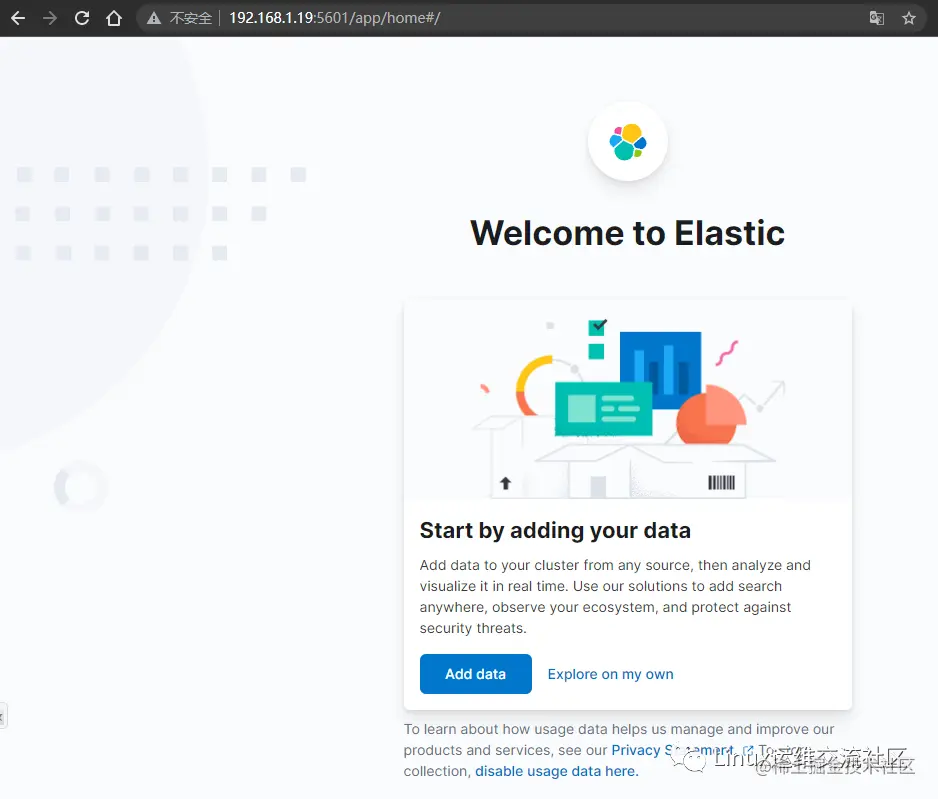Go forward with the browser forward arrow

(x=50, y=19)
